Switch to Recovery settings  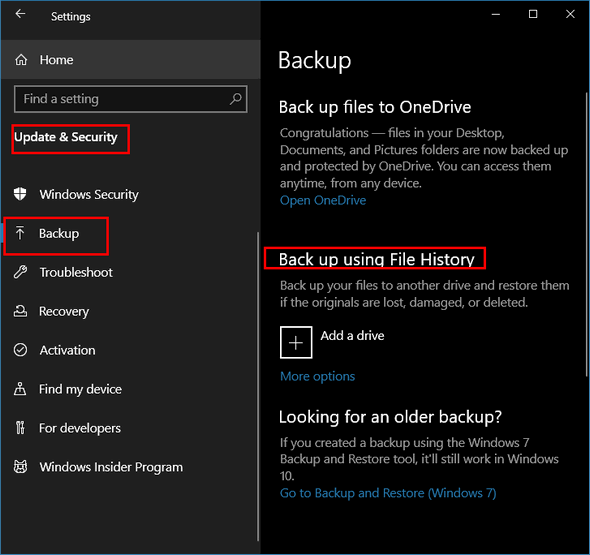130,311
